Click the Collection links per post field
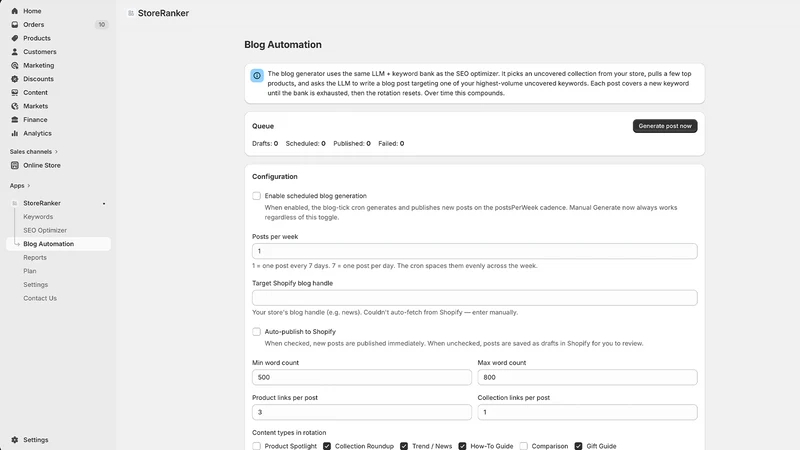This screenshot has height=450, width=800. (587, 412)
